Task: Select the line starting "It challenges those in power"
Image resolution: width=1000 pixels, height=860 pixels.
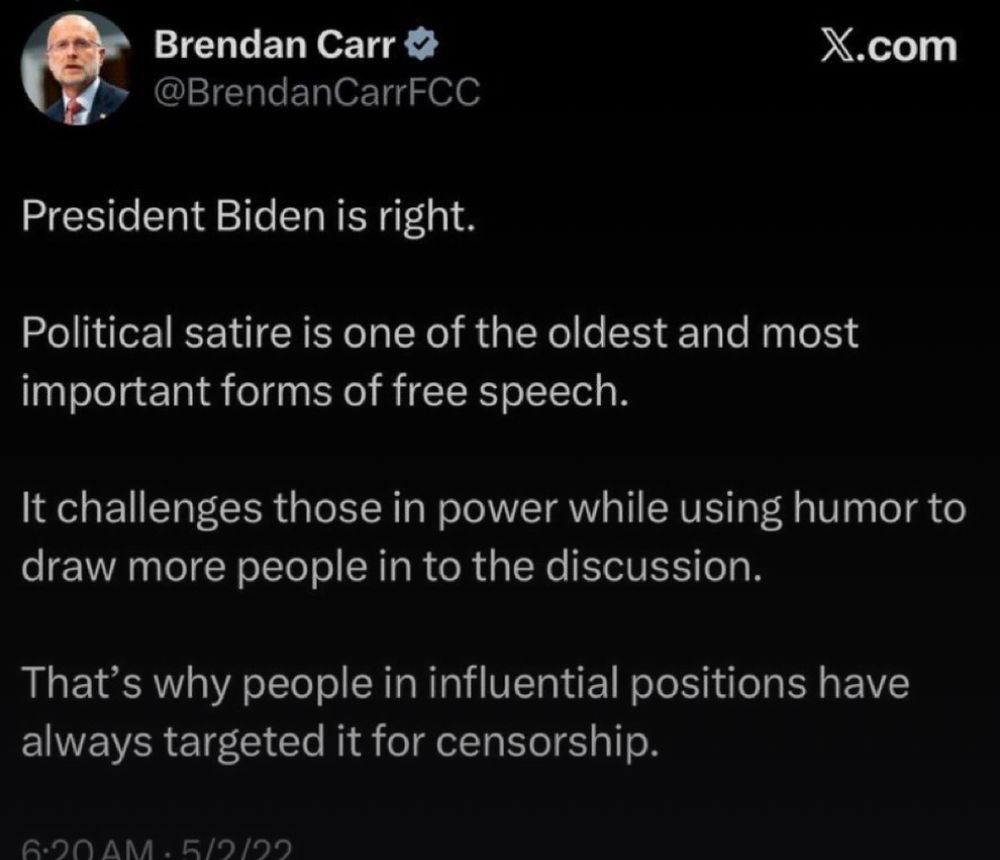Action: [494, 509]
